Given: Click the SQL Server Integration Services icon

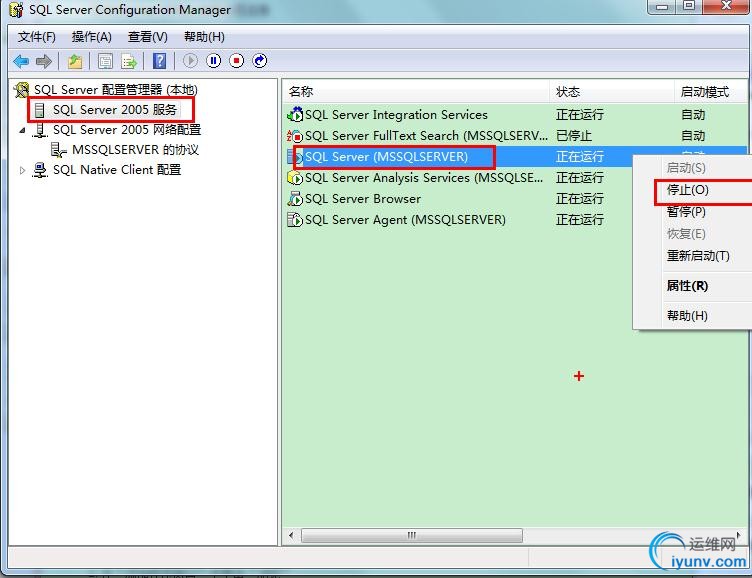Looking at the screenshot, I should (x=295, y=115).
